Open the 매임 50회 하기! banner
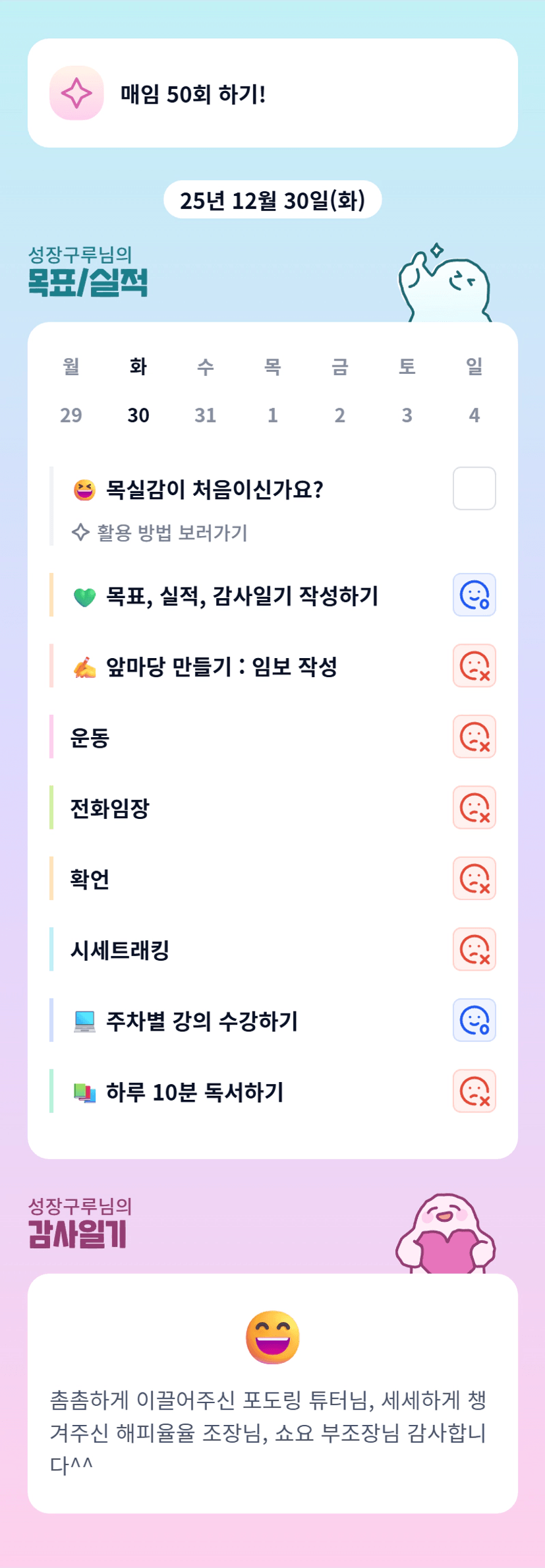Screen dimensions: 545x1568 click(272, 93)
